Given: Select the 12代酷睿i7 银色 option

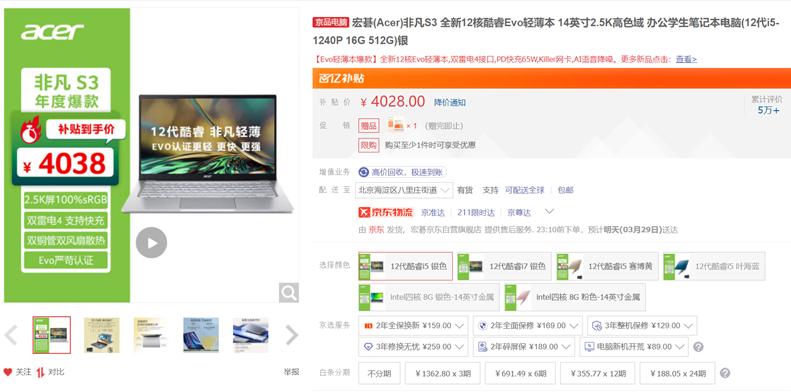Looking at the screenshot, I should pyautogui.click(x=504, y=266).
